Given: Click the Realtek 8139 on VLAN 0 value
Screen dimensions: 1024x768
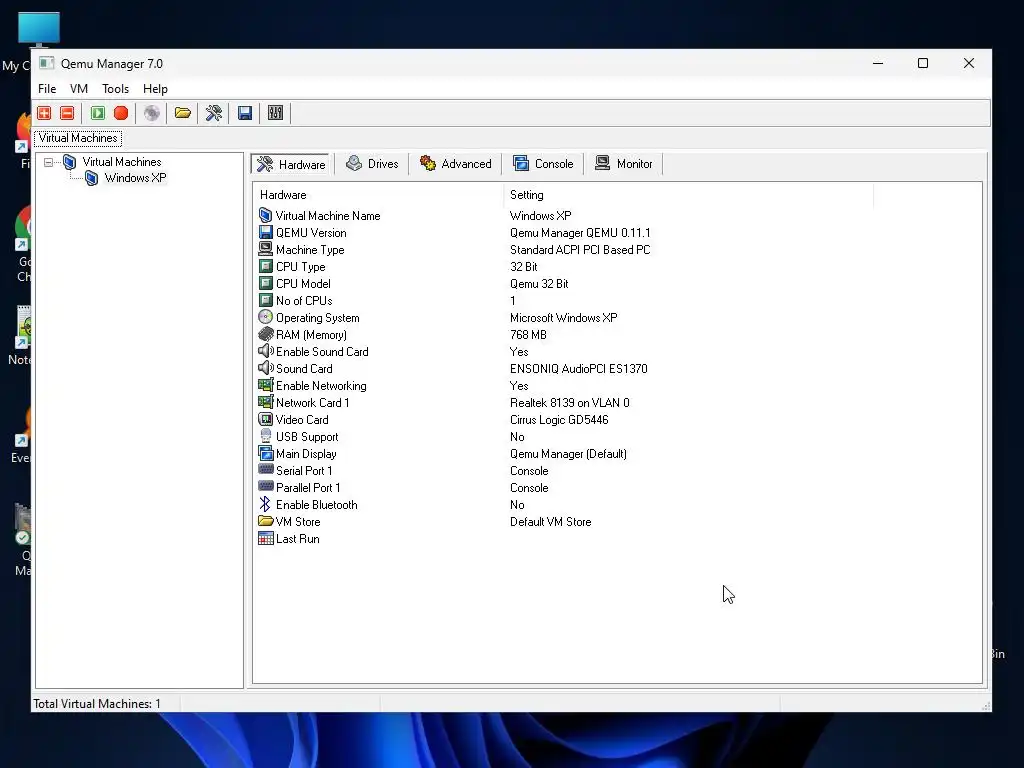Looking at the screenshot, I should coord(569,403).
